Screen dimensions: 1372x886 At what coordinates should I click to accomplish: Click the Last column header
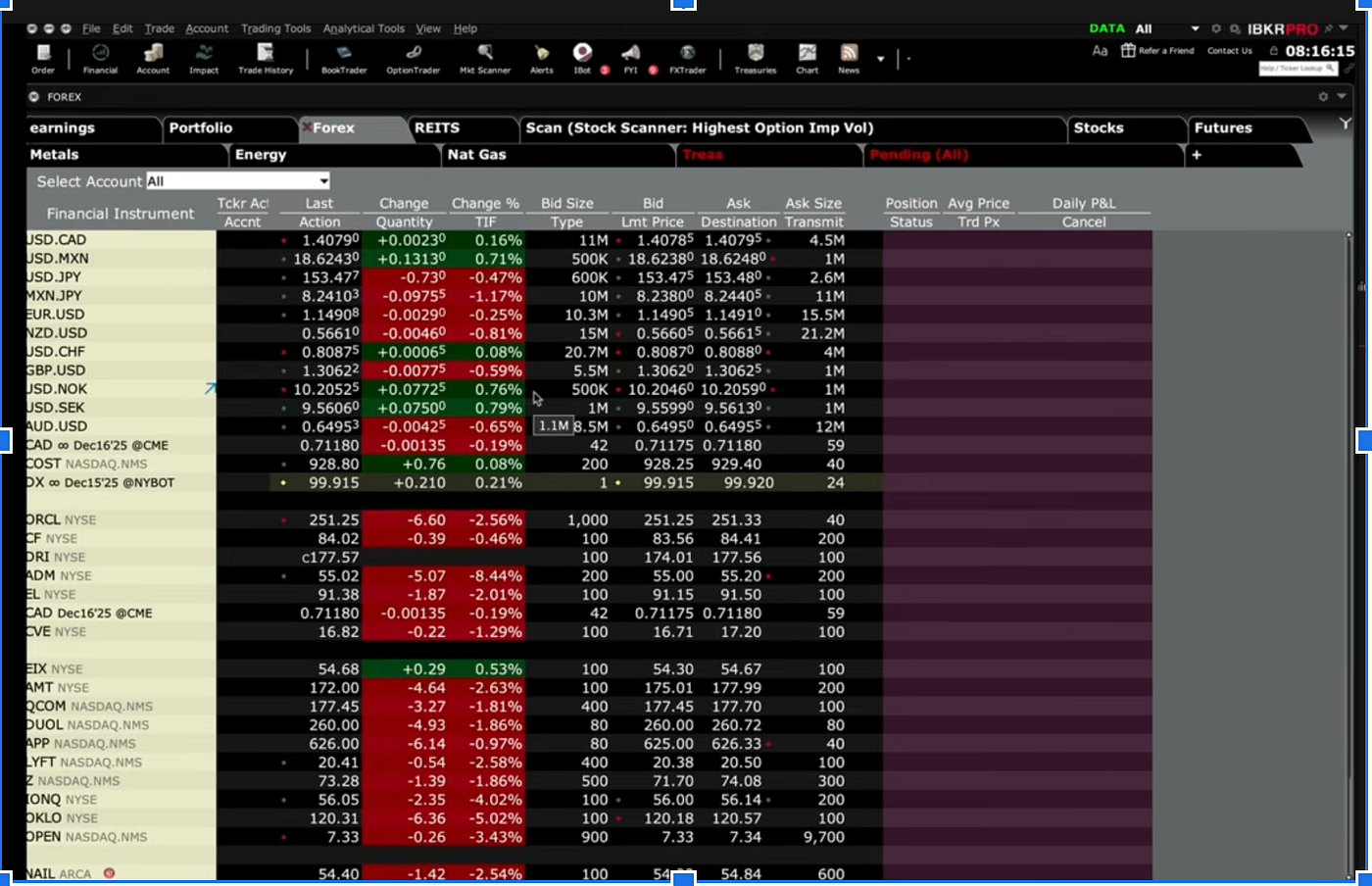click(319, 203)
